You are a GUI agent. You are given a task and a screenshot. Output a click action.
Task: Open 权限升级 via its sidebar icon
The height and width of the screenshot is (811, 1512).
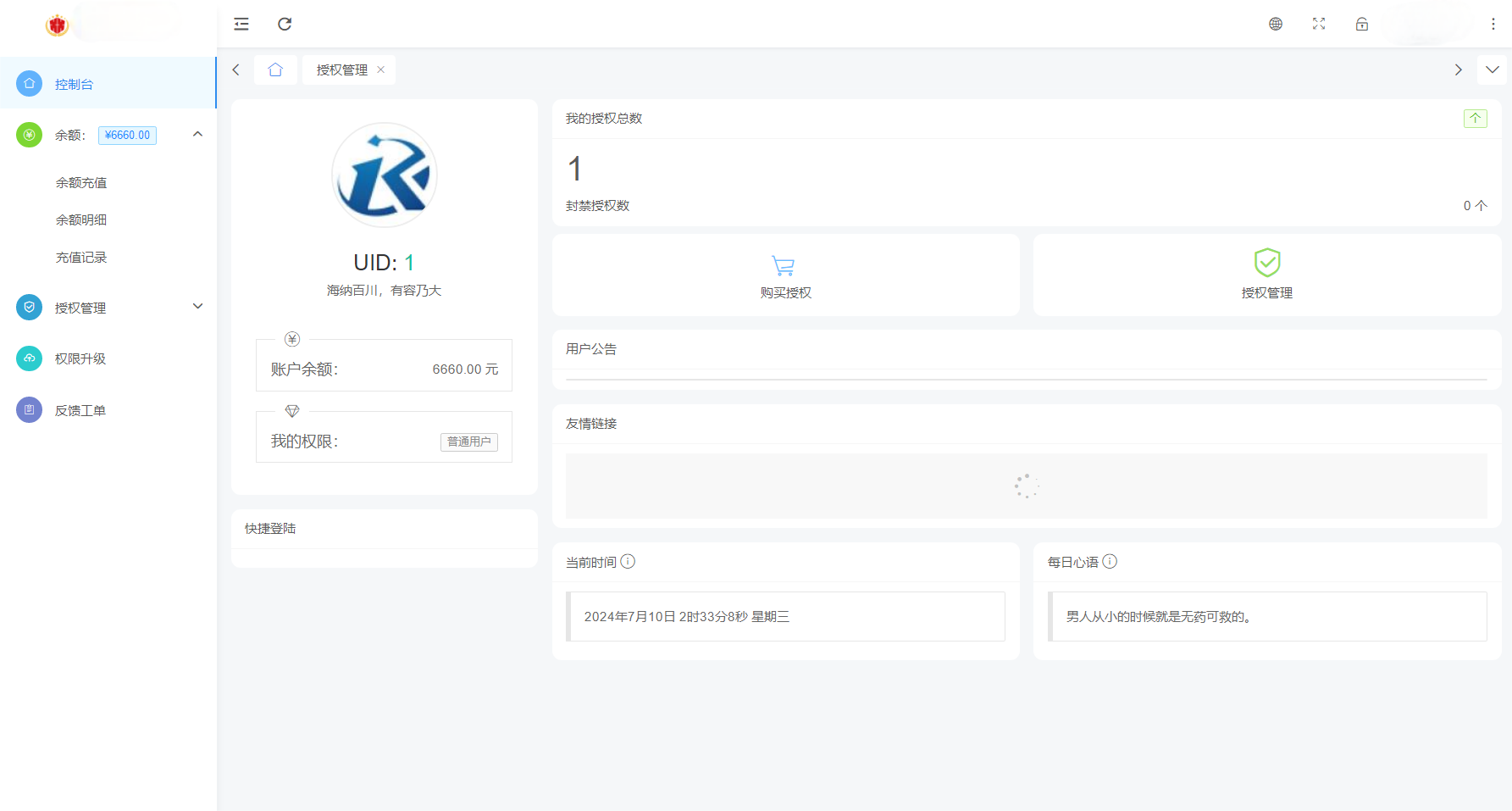(29, 358)
